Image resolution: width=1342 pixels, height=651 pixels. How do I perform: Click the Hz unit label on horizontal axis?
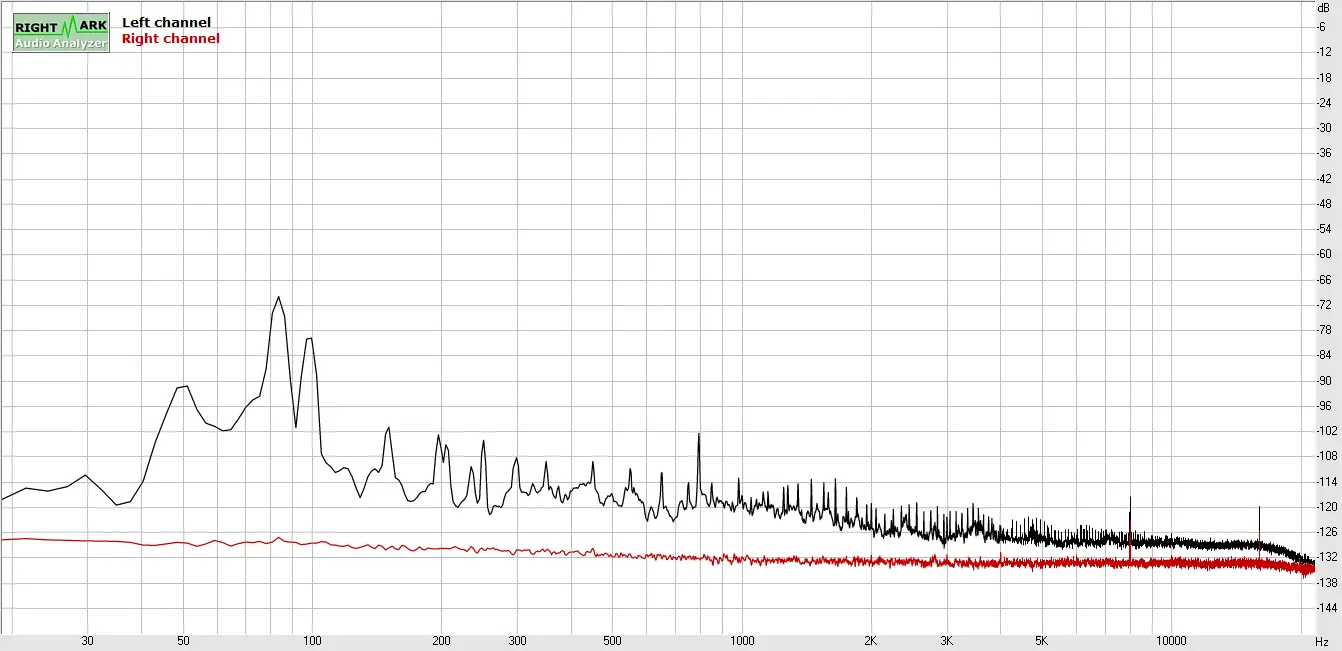tap(1322, 641)
